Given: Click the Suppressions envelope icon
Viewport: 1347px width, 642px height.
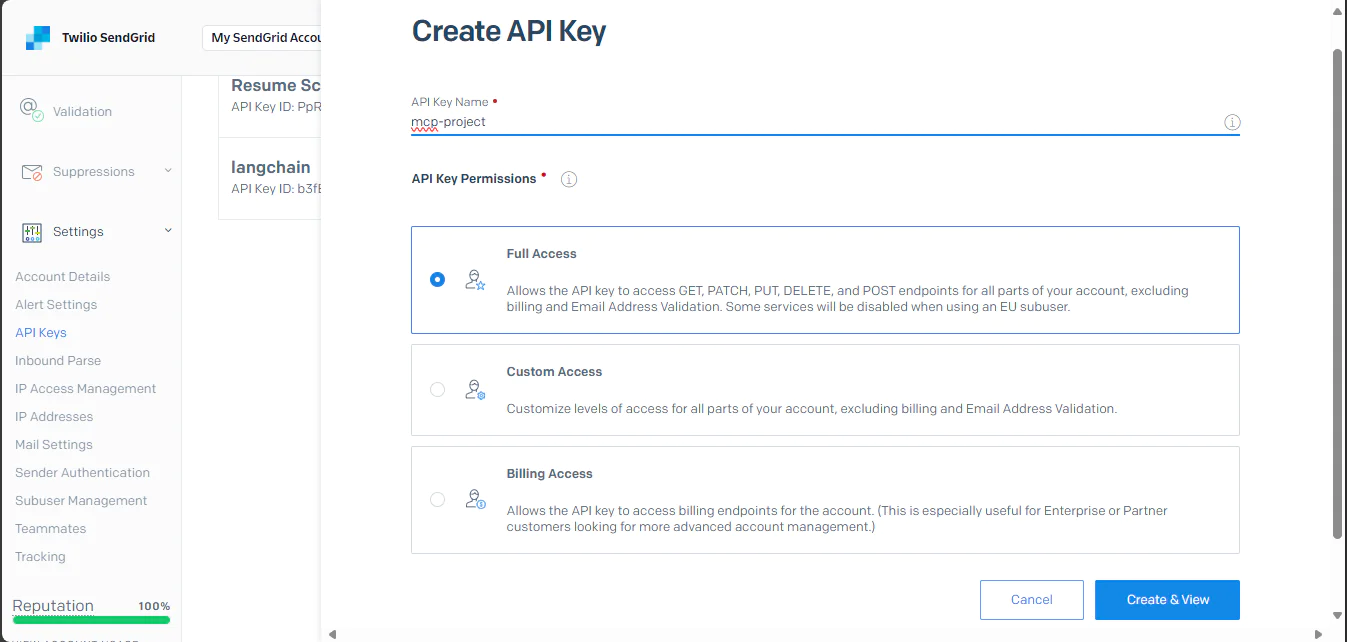Looking at the screenshot, I should coord(29,171).
